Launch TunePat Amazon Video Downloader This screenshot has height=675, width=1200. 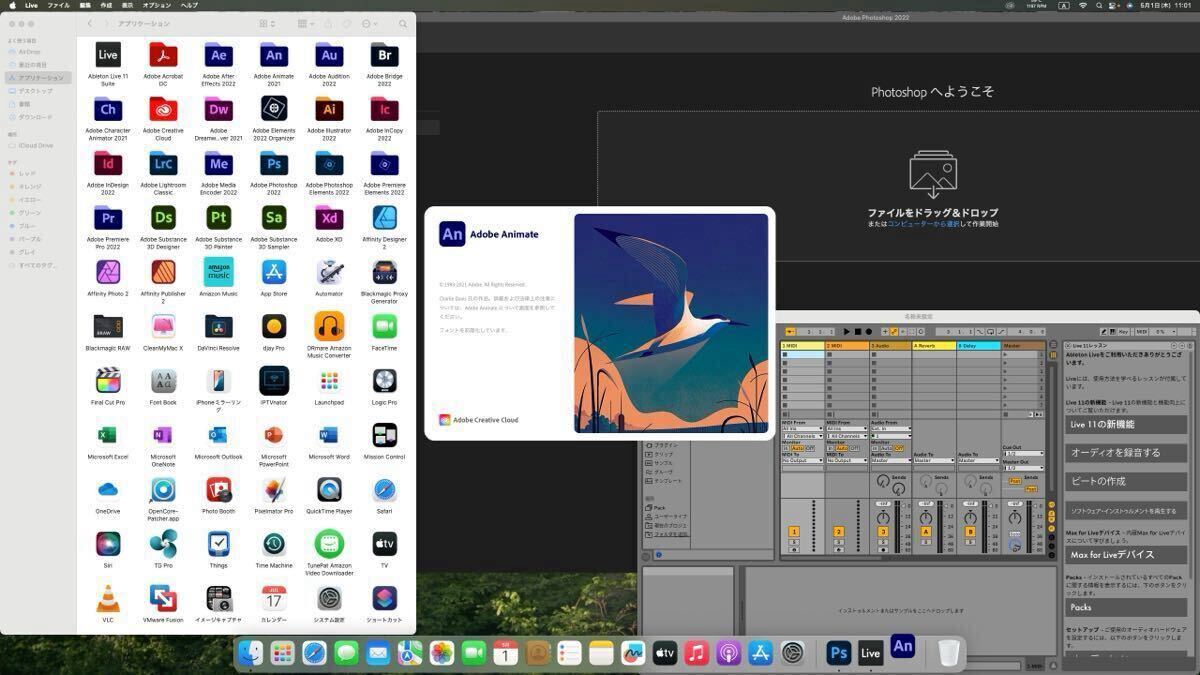[329, 543]
